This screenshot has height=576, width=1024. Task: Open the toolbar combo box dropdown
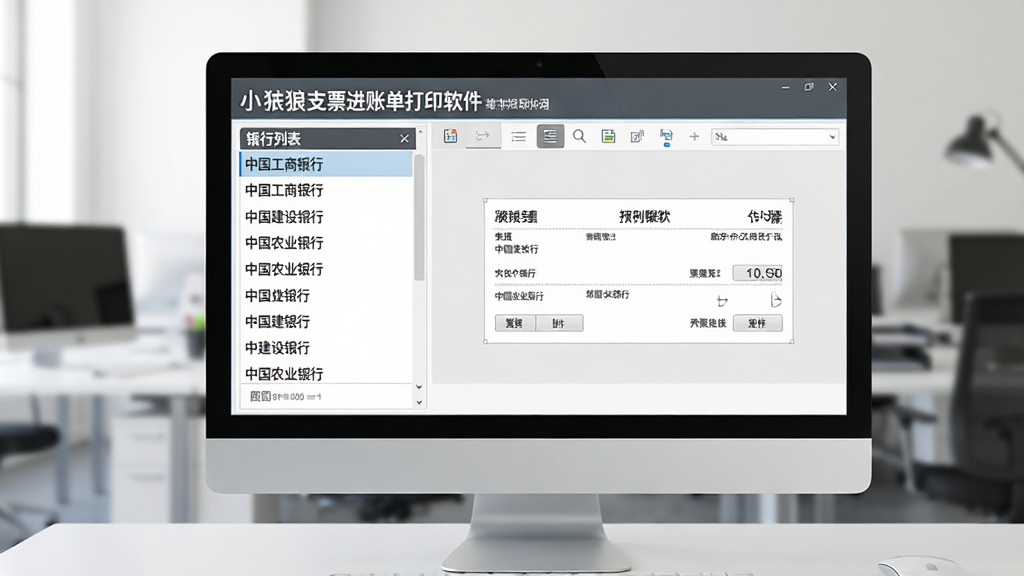[x=832, y=137]
